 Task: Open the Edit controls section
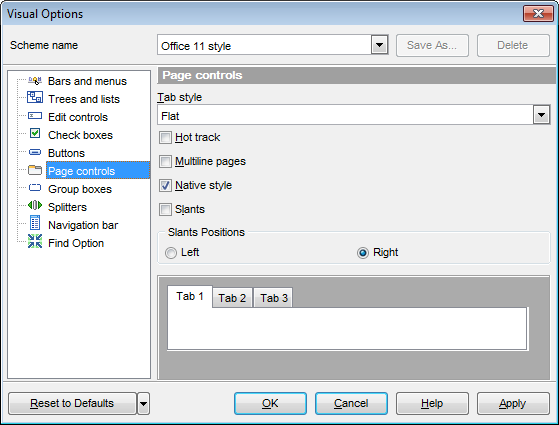(78, 117)
